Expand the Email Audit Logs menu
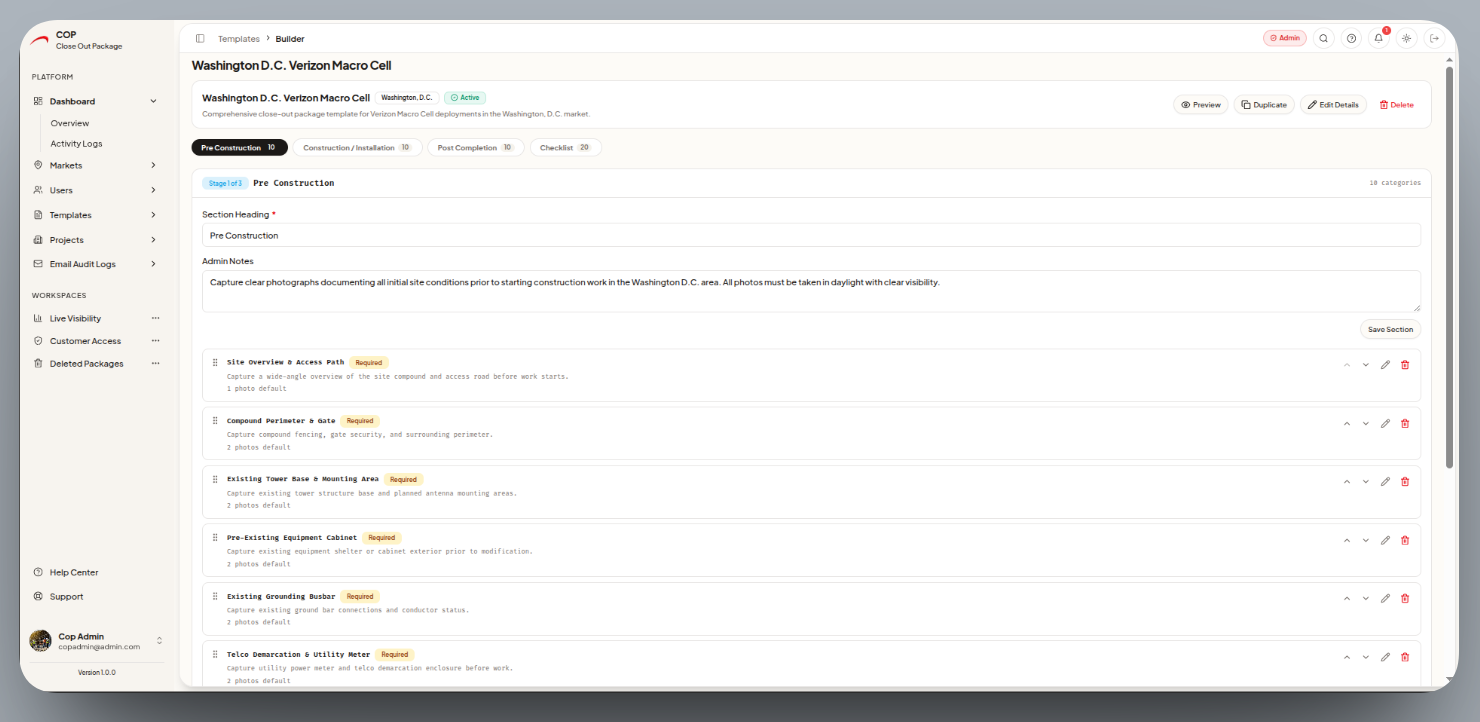 153,264
